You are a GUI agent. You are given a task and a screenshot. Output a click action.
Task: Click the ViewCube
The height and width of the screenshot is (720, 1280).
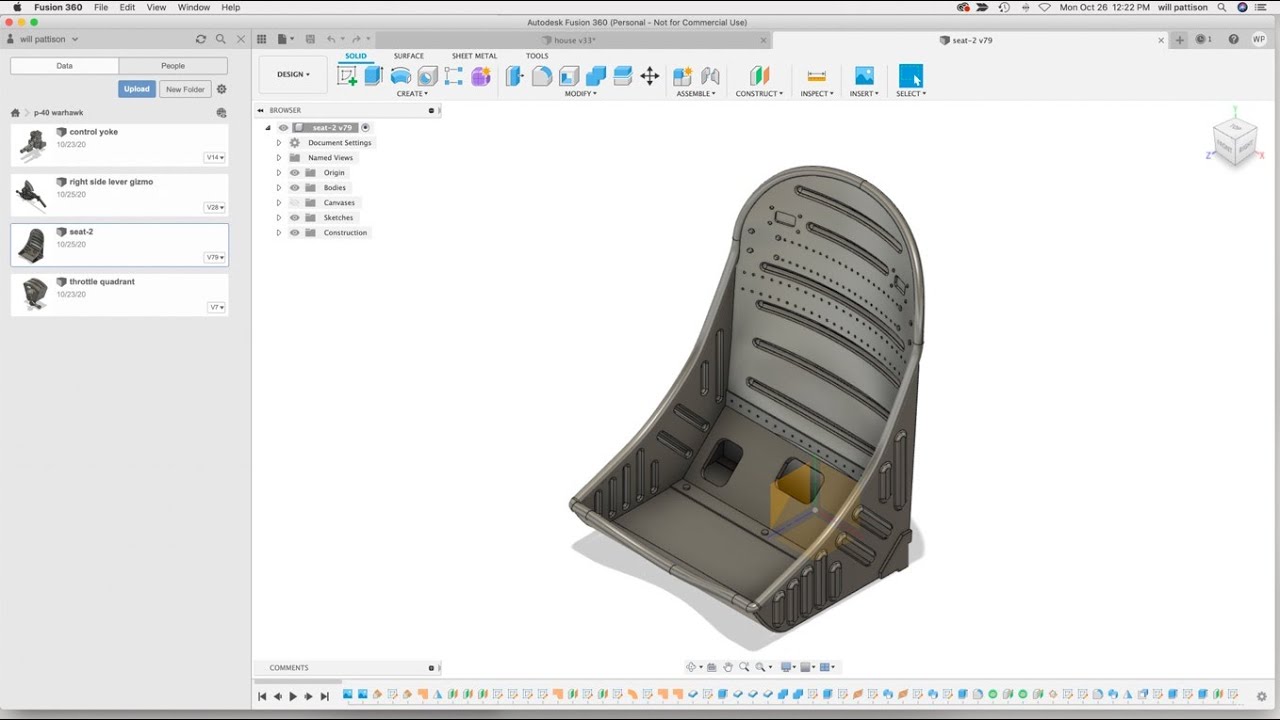[x=1236, y=141]
